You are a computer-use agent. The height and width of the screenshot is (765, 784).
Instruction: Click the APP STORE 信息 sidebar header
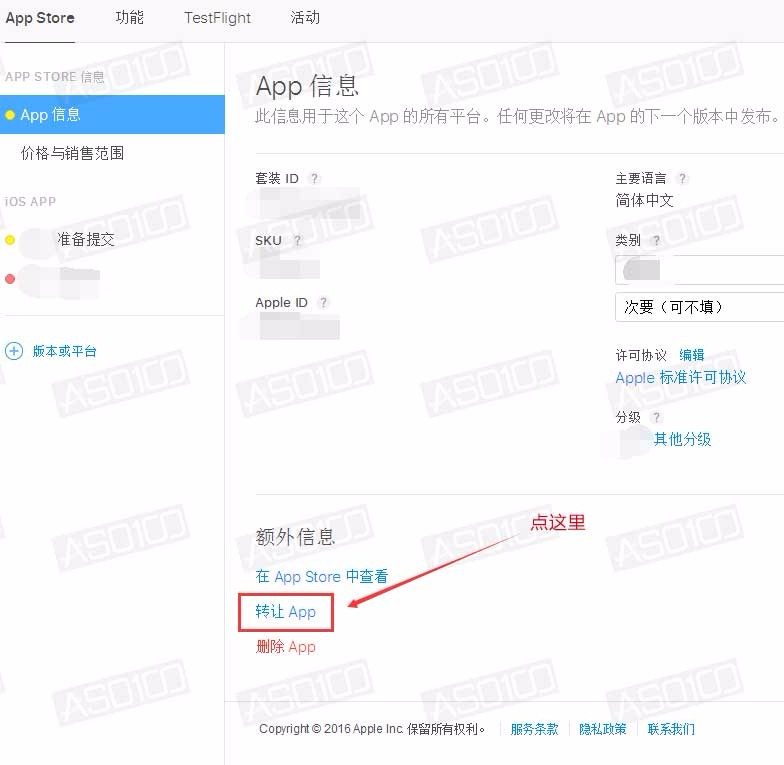pos(54,76)
